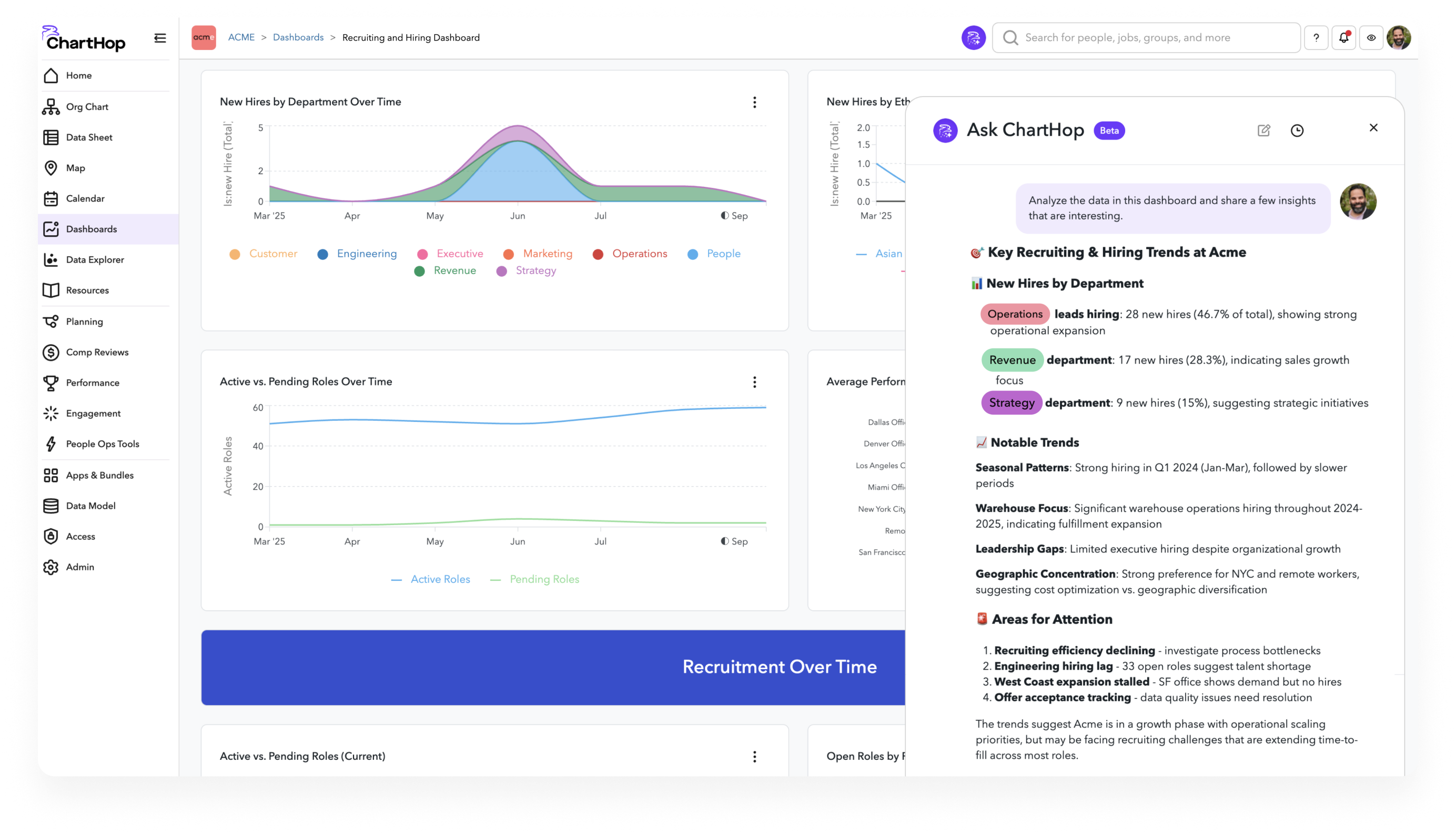Toggle People series in legend
Screen dimensions: 1456x835
tap(714, 254)
